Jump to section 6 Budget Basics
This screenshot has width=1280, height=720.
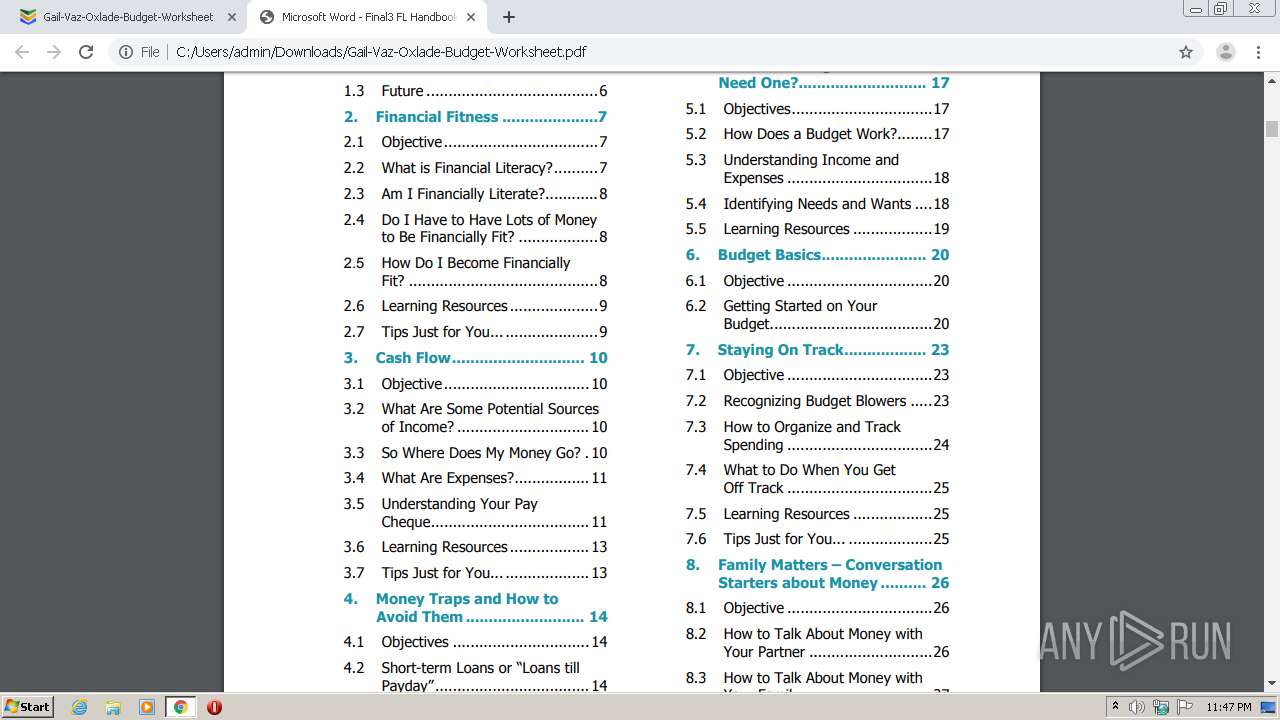[817, 255]
